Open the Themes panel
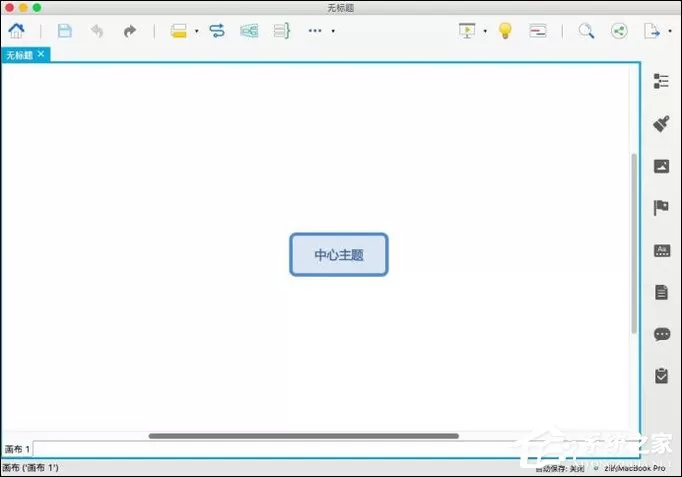This screenshot has width=682, height=477. click(662, 250)
